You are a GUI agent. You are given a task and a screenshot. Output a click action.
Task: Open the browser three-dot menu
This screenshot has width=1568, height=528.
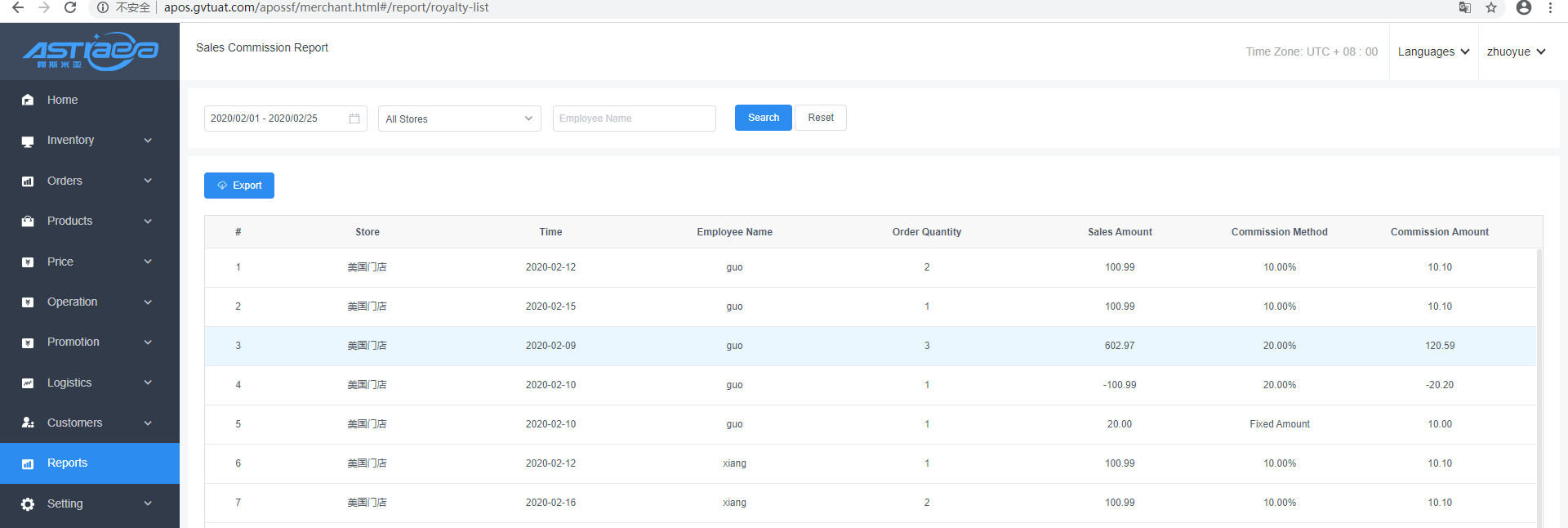tap(1550, 7)
